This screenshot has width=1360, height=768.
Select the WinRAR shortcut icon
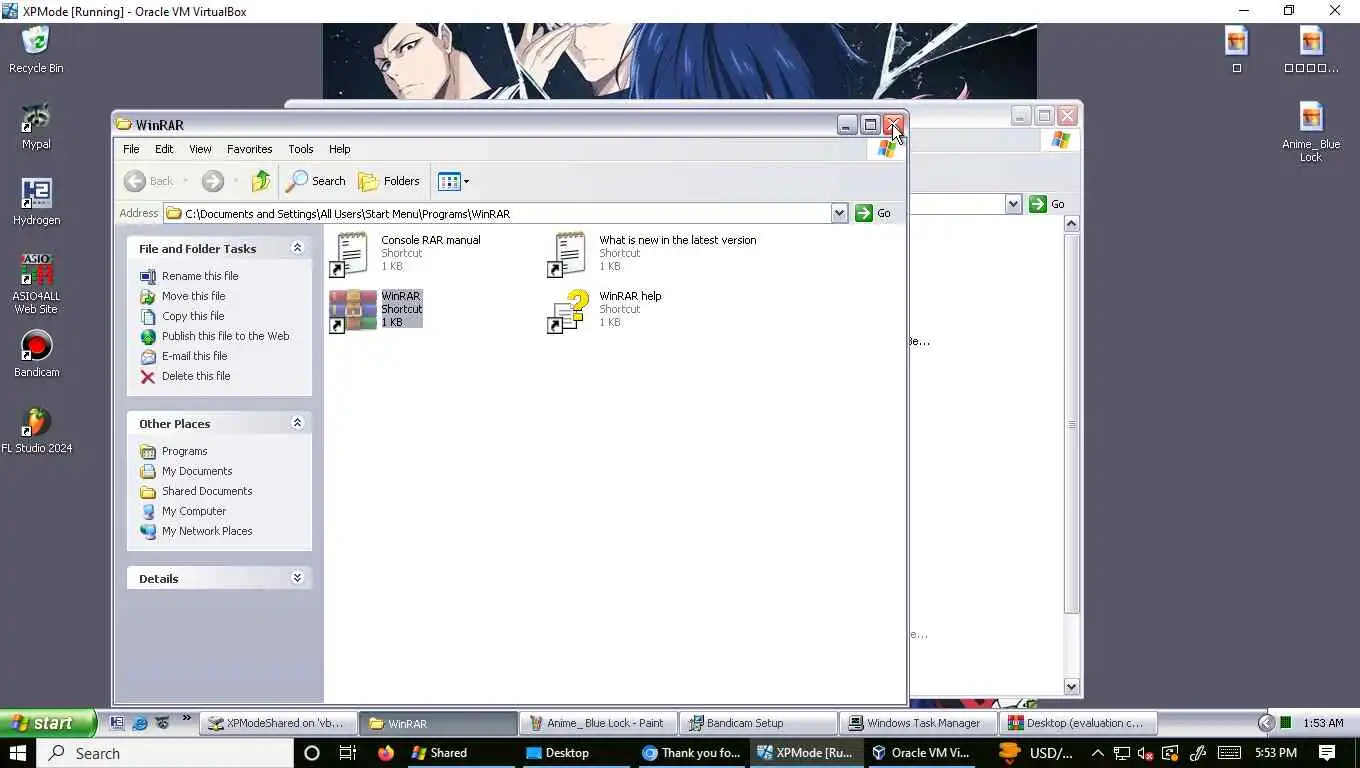(x=352, y=310)
